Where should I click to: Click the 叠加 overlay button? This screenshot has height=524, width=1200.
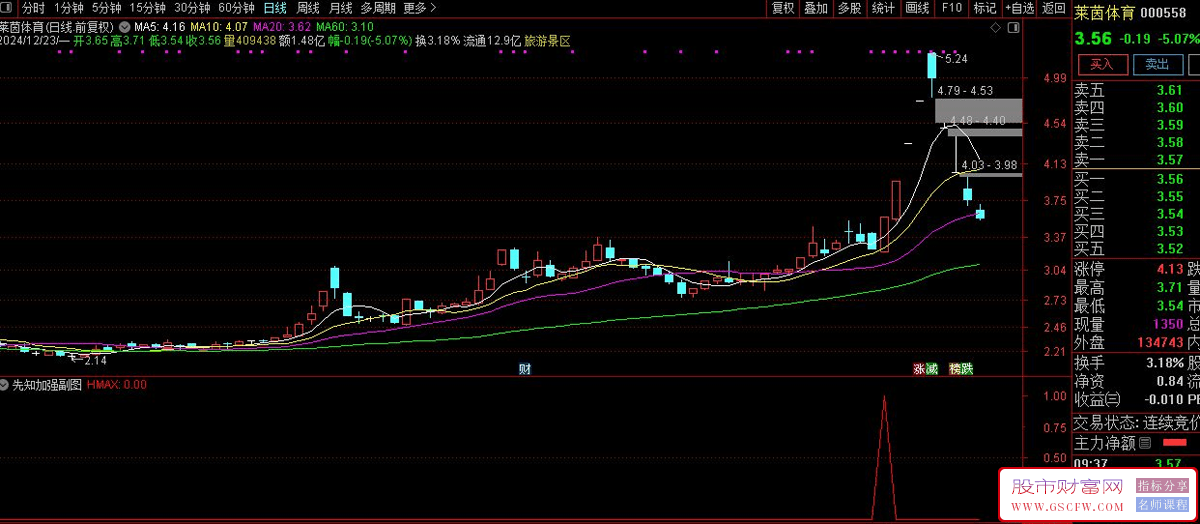tap(816, 8)
